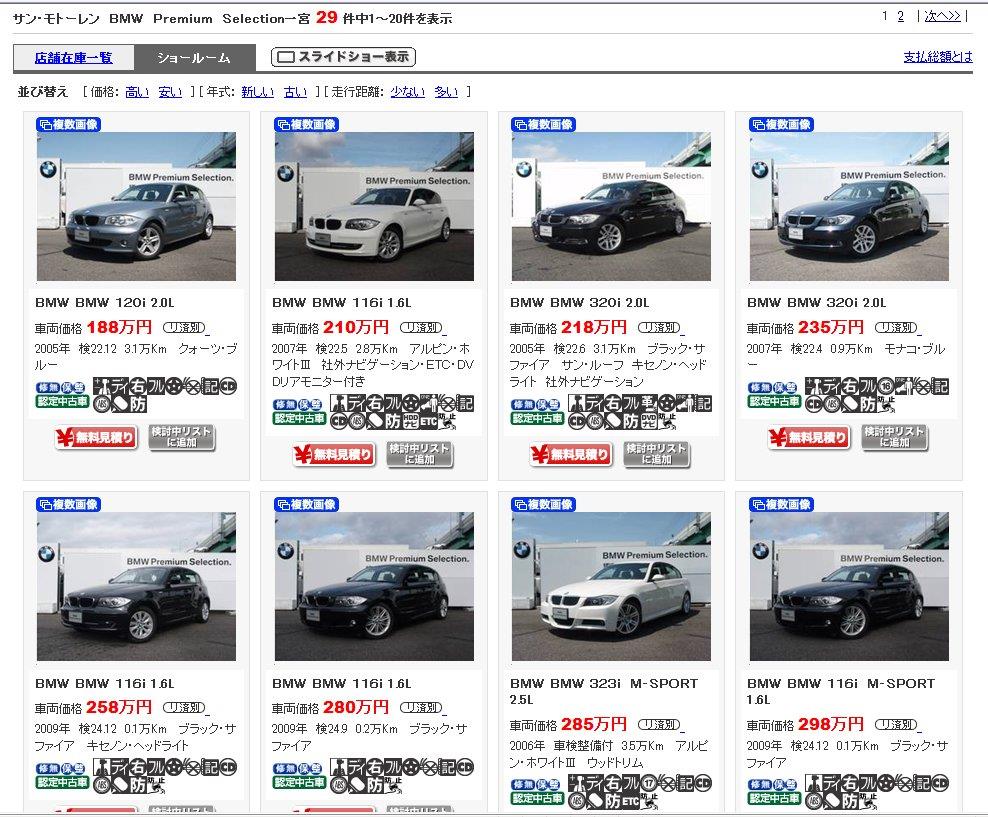Image resolution: width=988 pixels, height=817 pixels.
Task: Click the 複数画像 badge on the 323i M-SPORT card
Action: [x=544, y=505]
